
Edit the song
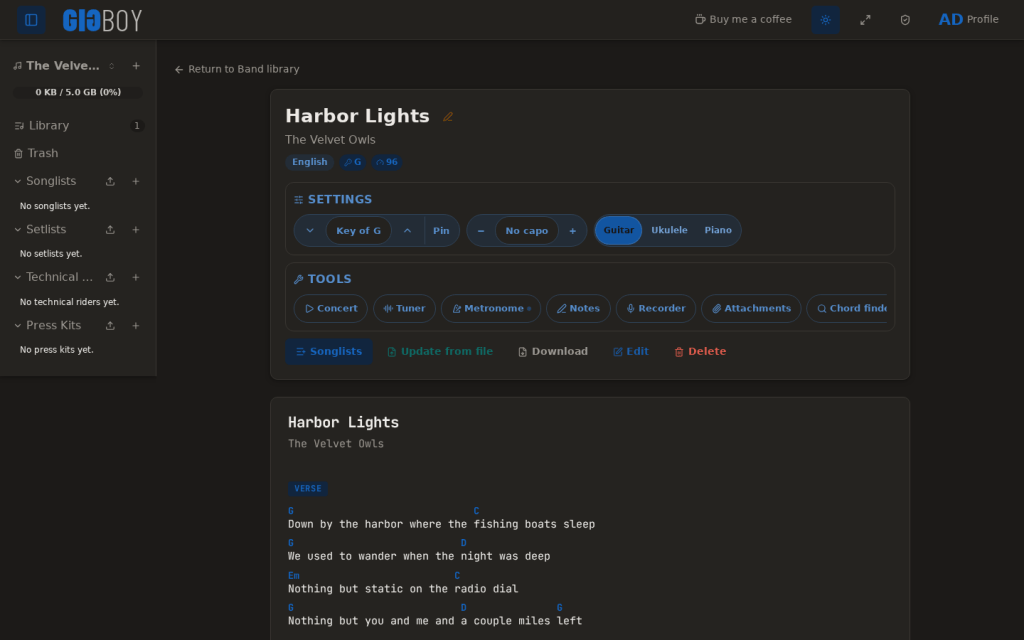[631, 351]
